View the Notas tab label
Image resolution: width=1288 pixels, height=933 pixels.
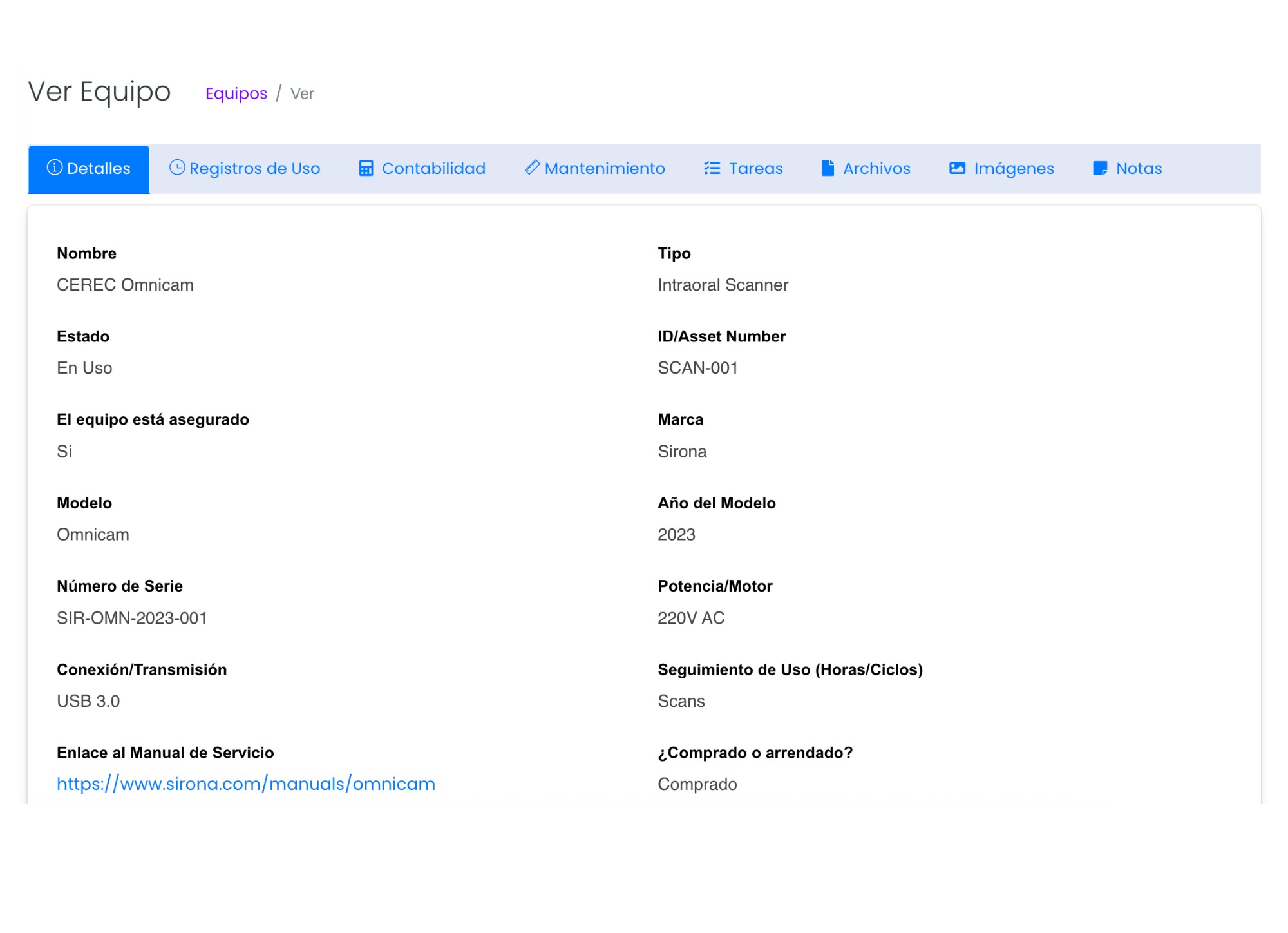(1139, 169)
